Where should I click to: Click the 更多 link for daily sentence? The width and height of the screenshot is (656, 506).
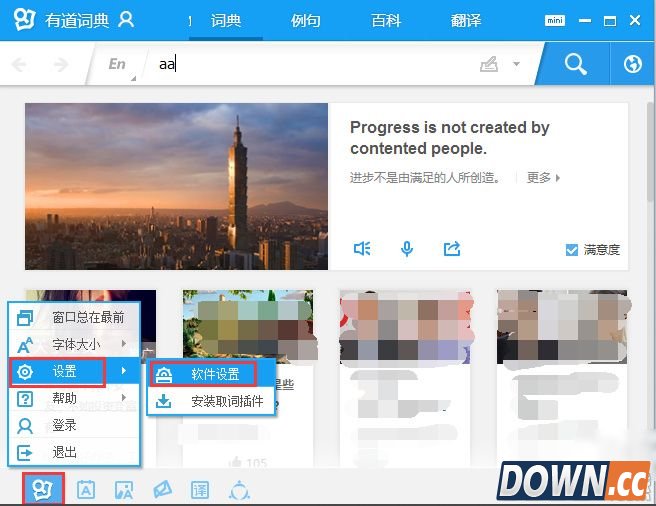click(x=543, y=177)
